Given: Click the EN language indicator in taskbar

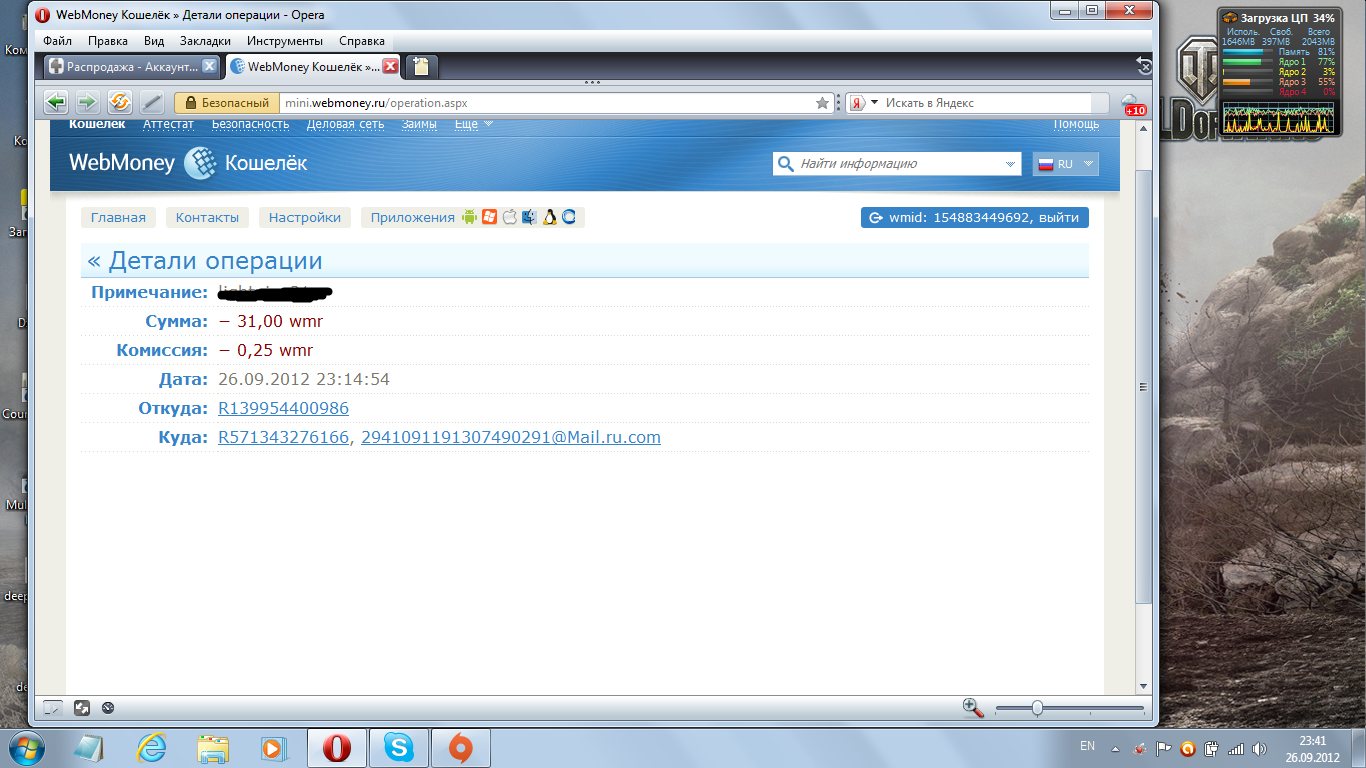Looking at the screenshot, I should [1087, 746].
